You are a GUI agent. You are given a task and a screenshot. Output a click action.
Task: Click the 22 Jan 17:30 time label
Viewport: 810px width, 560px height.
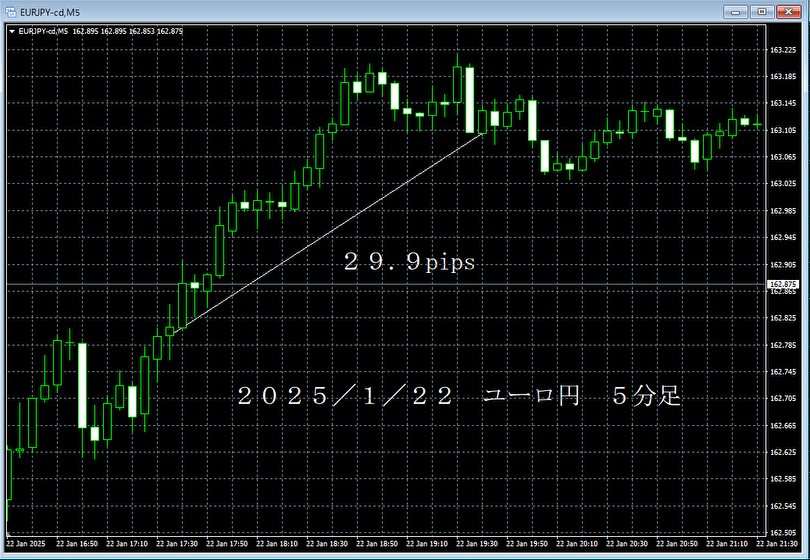click(x=177, y=544)
